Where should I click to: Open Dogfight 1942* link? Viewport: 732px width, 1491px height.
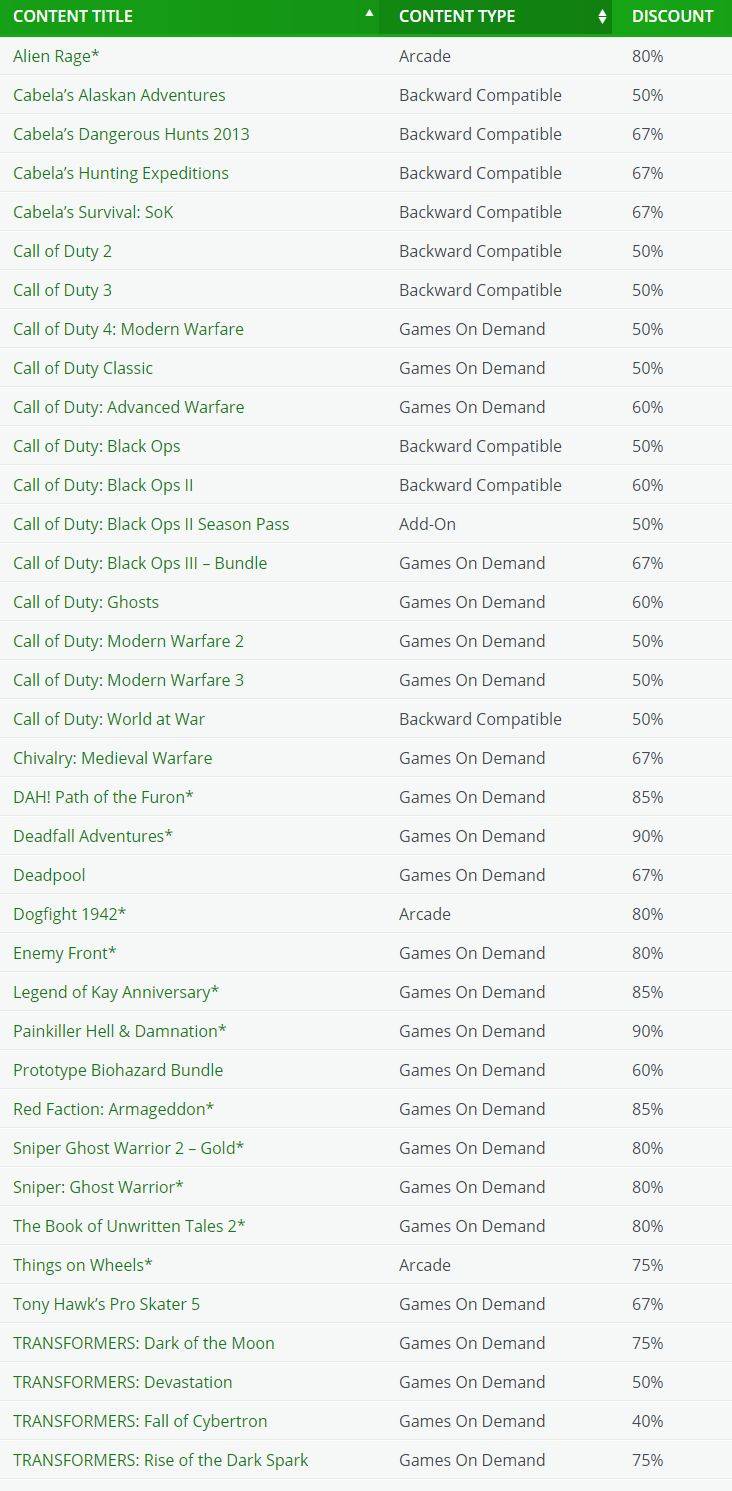pos(69,914)
